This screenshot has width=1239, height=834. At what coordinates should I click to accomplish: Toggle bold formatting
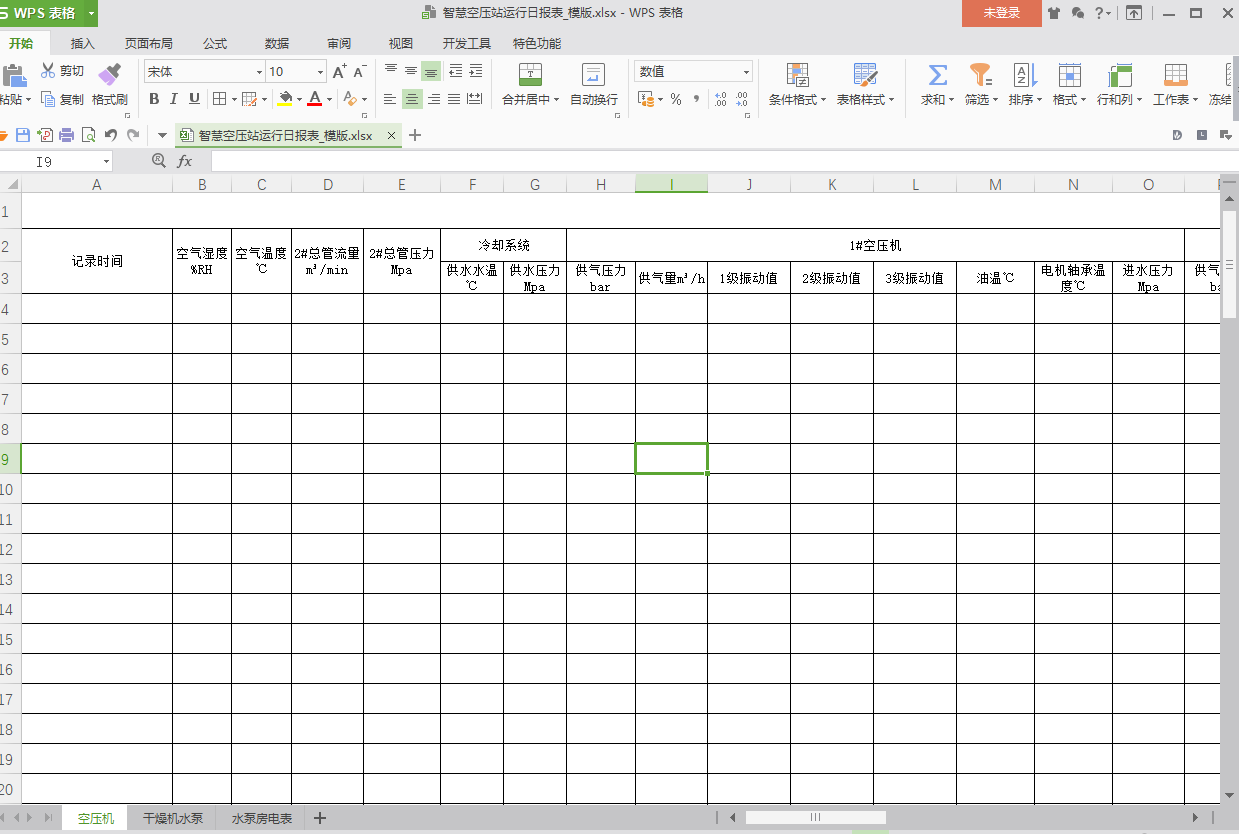(153, 99)
